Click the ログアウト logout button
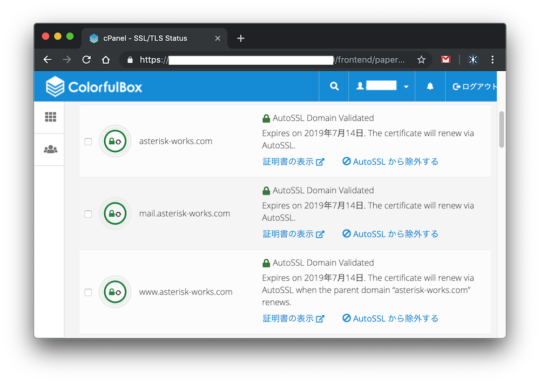The image size is (540, 383). pos(474,86)
